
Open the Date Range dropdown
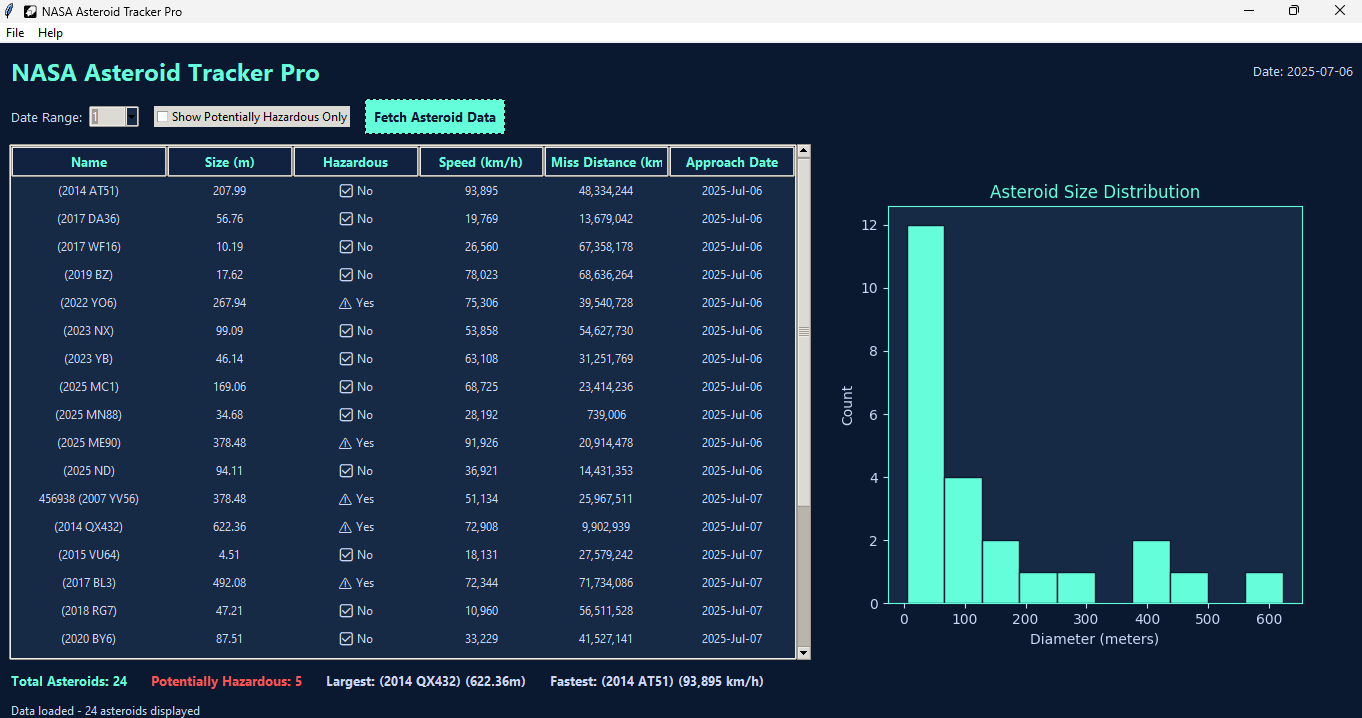(x=131, y=117)
